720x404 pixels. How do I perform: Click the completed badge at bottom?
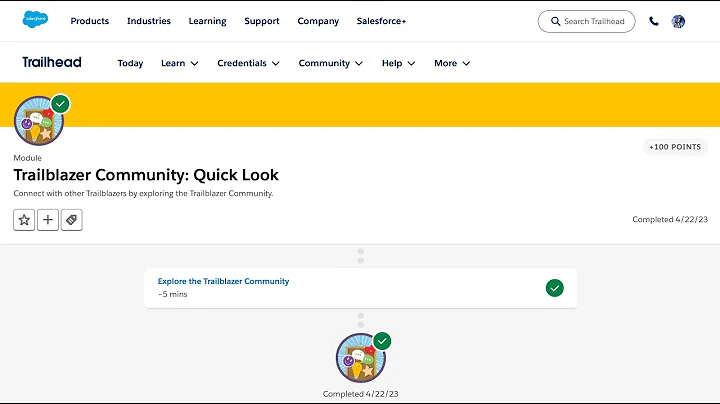point(361,358)
